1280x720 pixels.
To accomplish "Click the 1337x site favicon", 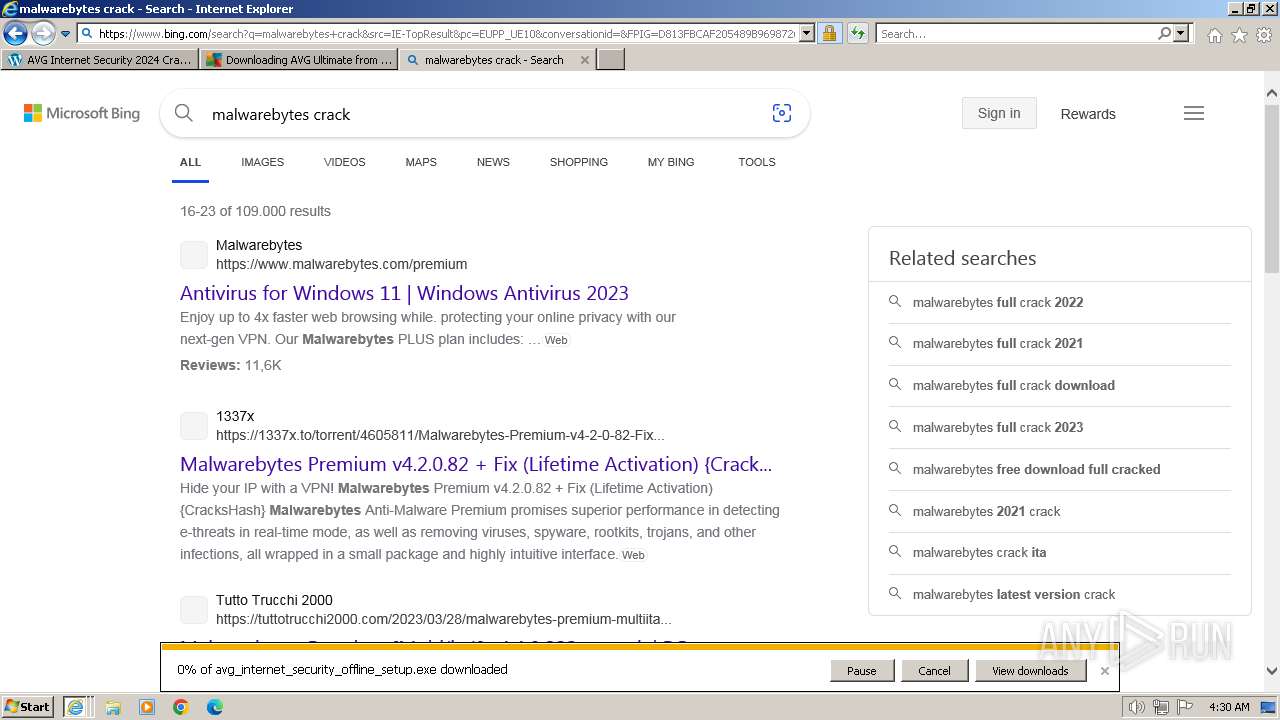I will tap(194, 426).
